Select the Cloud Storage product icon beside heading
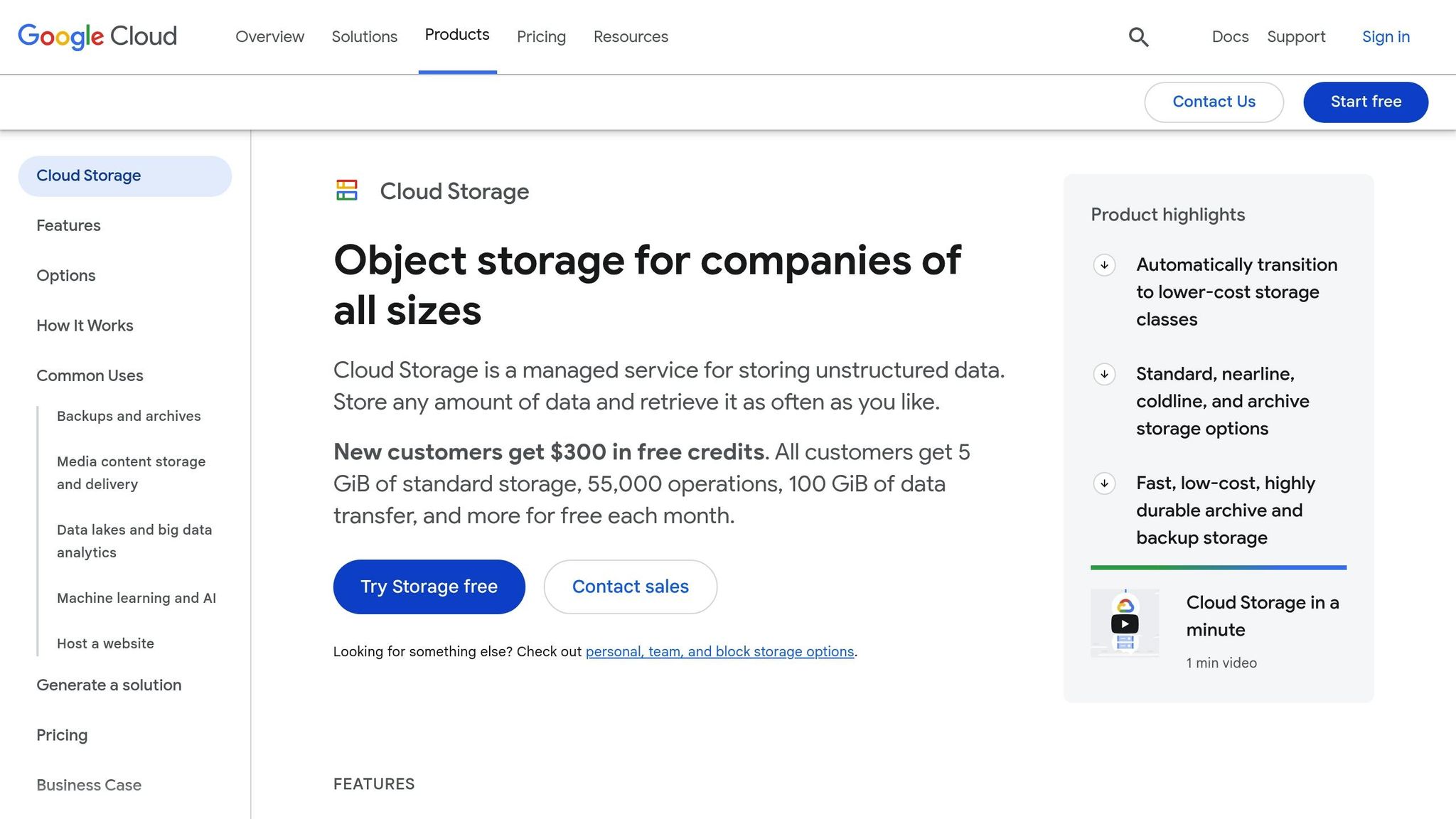The width and height of the screenshot is (1456, 819). tap(347, 191)
